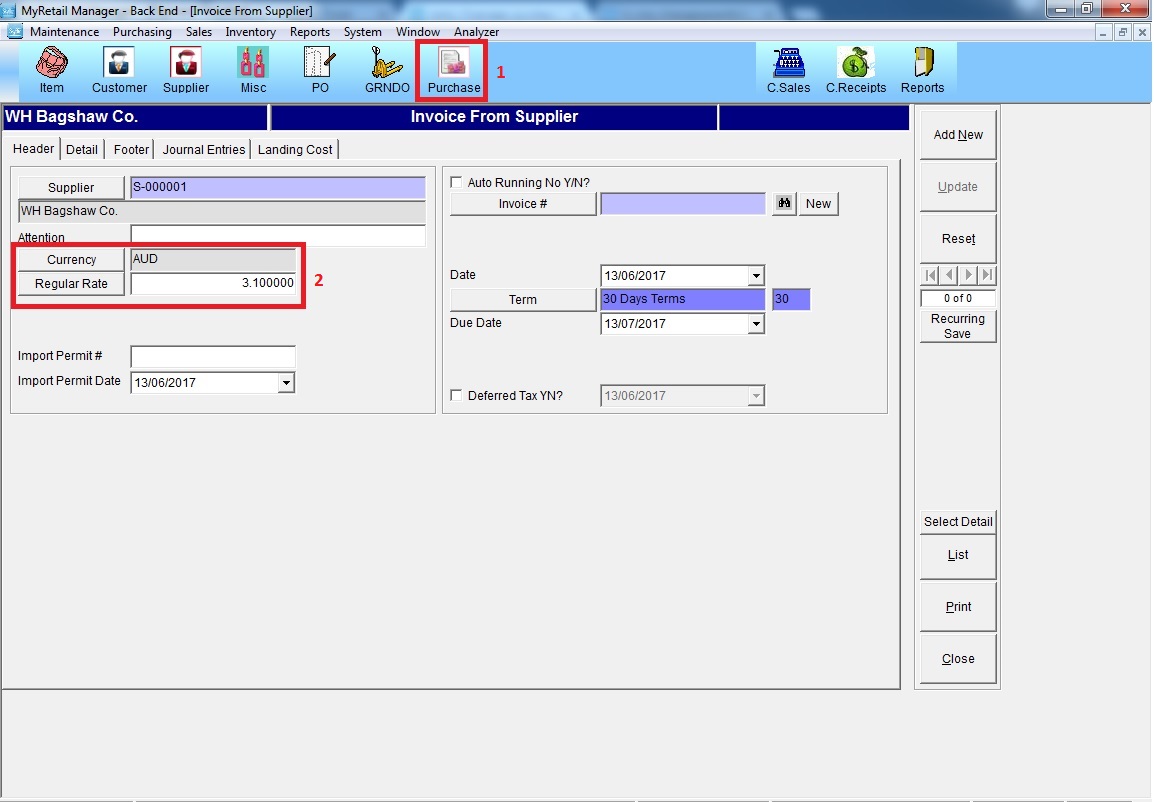Image resolution: width=1154 pixels, height=802 pixels.
Task: Switch to the Detail tab
Action: coord(82,149)
